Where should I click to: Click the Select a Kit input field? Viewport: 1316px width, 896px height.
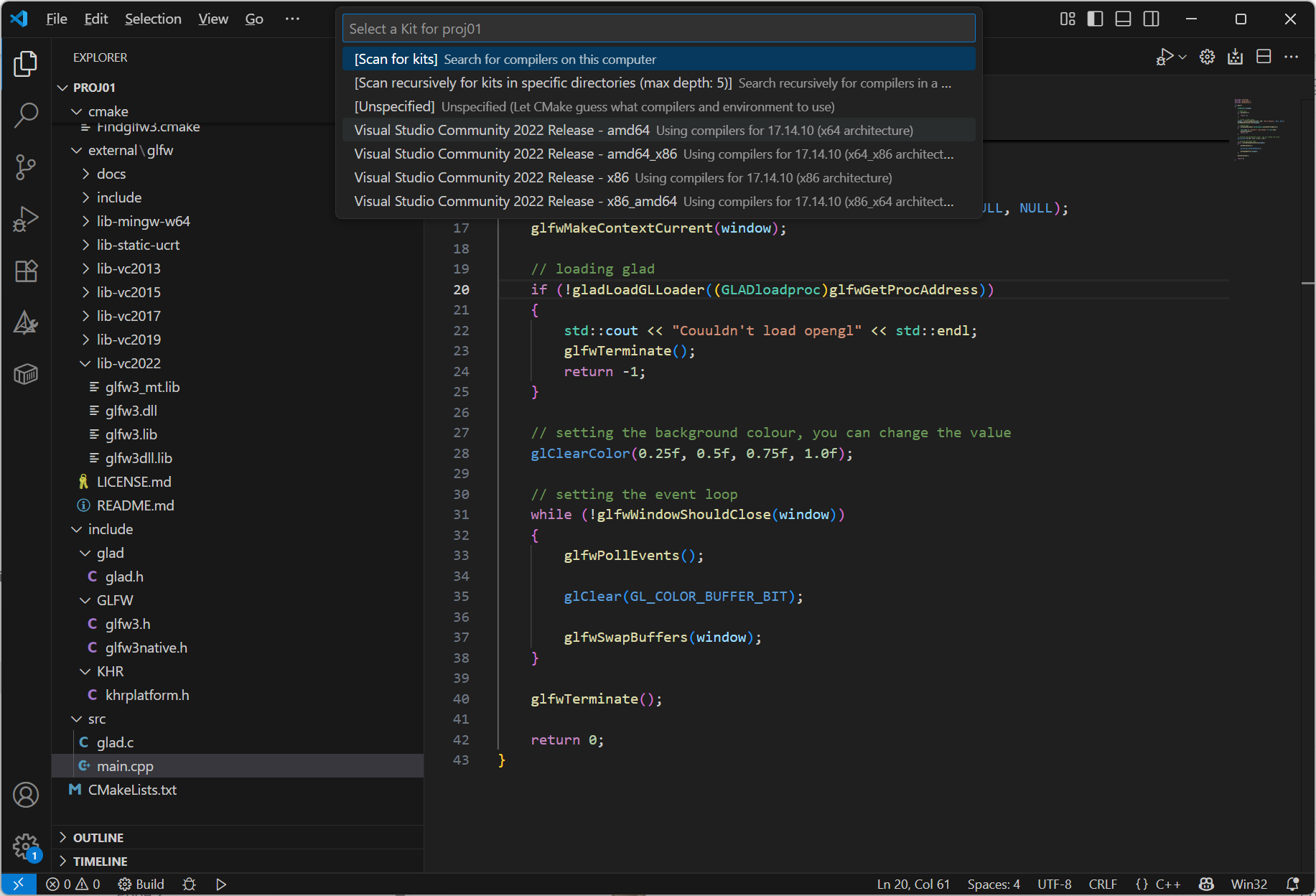click(x=658, y=29)
